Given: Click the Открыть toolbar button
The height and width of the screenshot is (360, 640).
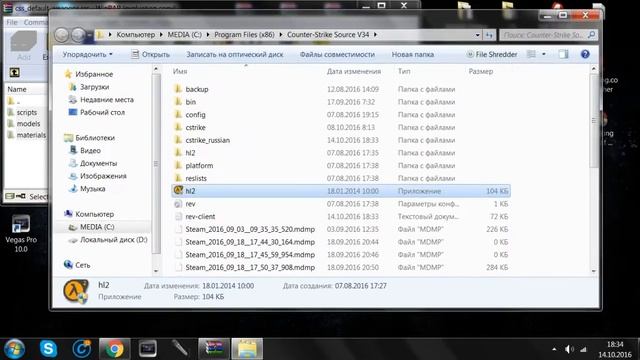Looking at the screenshot, I should click(x=150, y=54).
